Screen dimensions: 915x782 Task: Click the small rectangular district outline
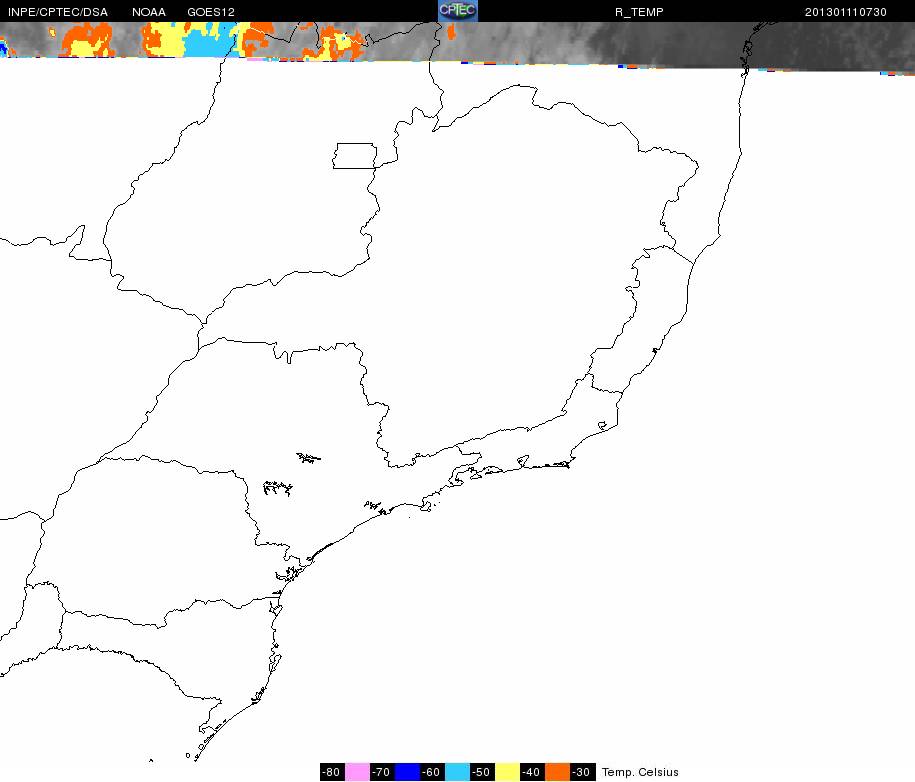355,156
